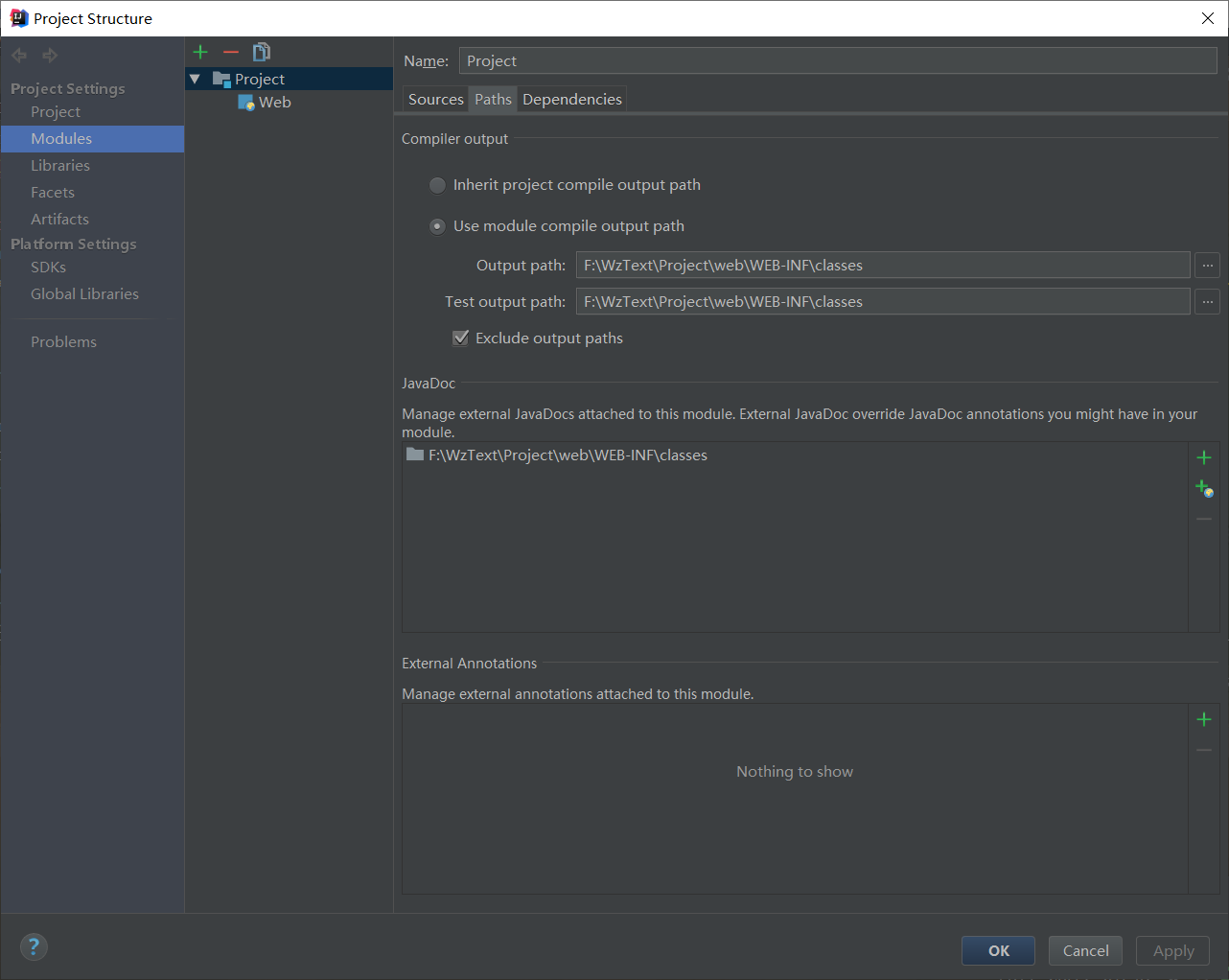Click the folder icon of the JavaDoc path entry
Image resolution: width=1229 pixels, height=980 pixels.
tap(415, 455)
